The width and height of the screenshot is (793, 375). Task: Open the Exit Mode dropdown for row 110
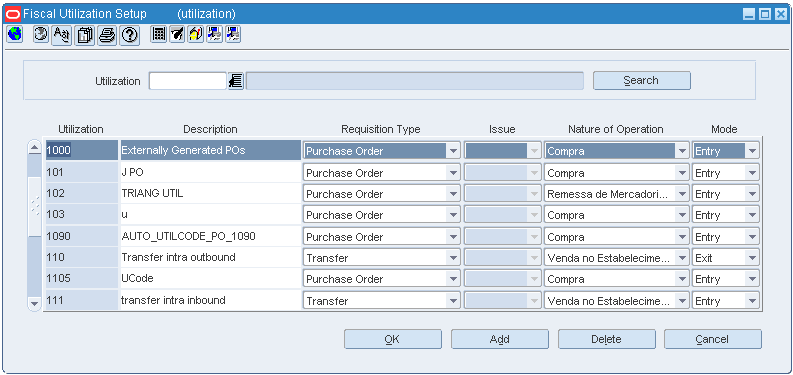coord(752,258)
